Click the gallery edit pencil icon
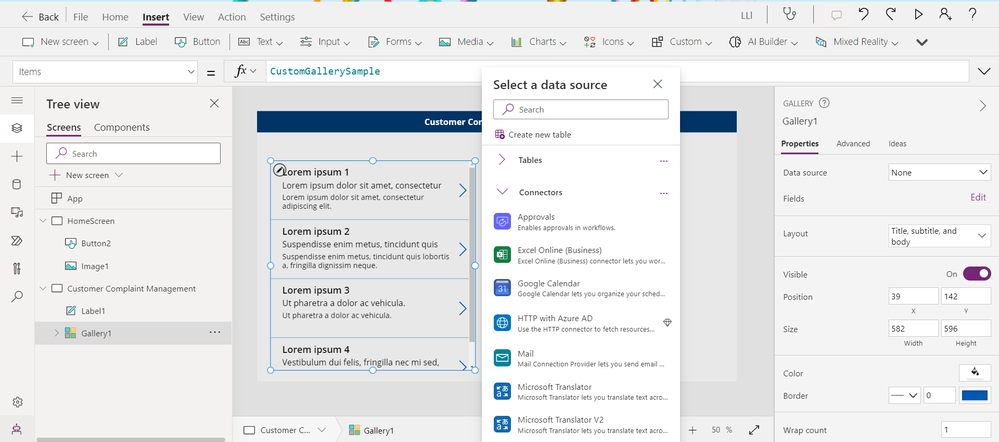The width and height of the screenshot is (999, 442). pyautogui.click(x=281, y=170)
